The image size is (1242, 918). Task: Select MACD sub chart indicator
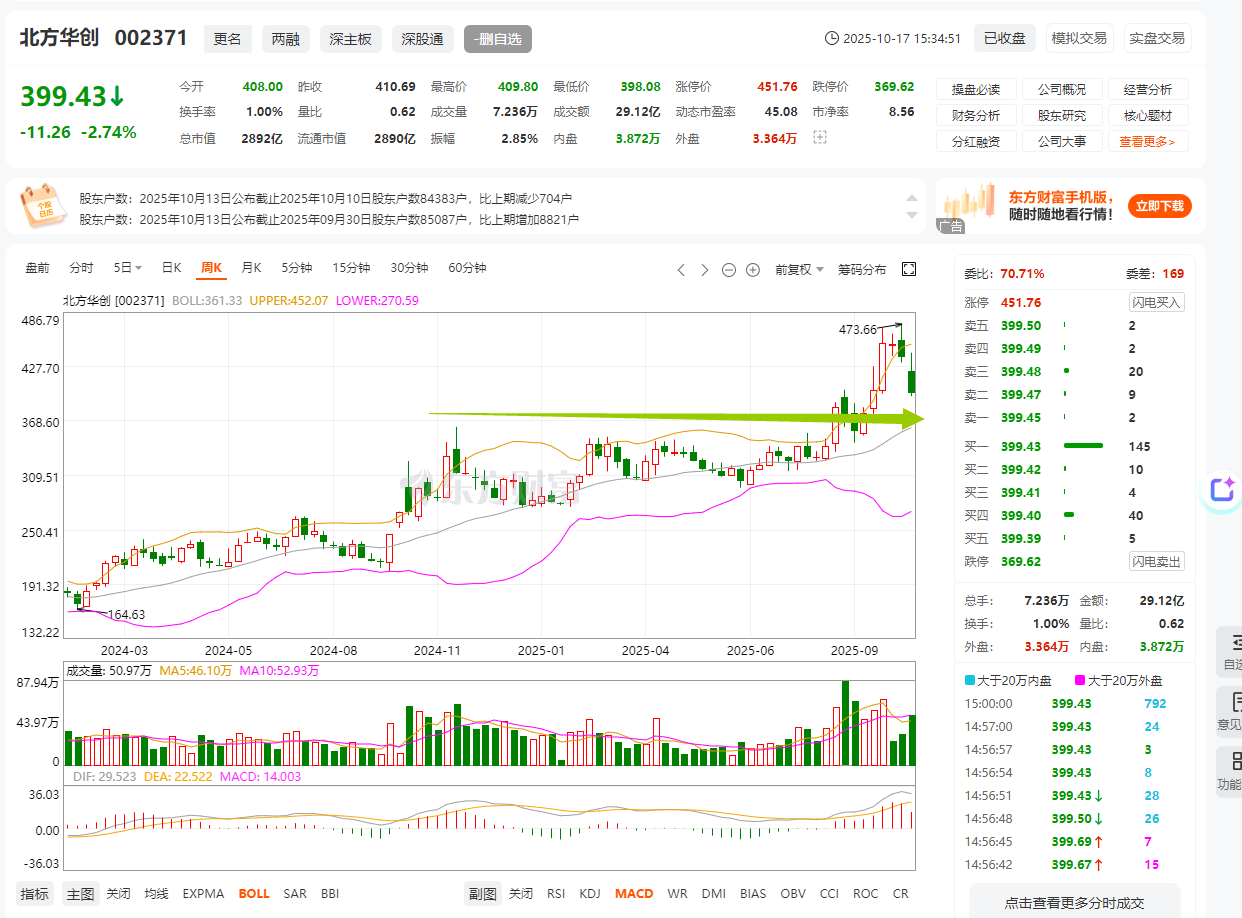point(634,893)
